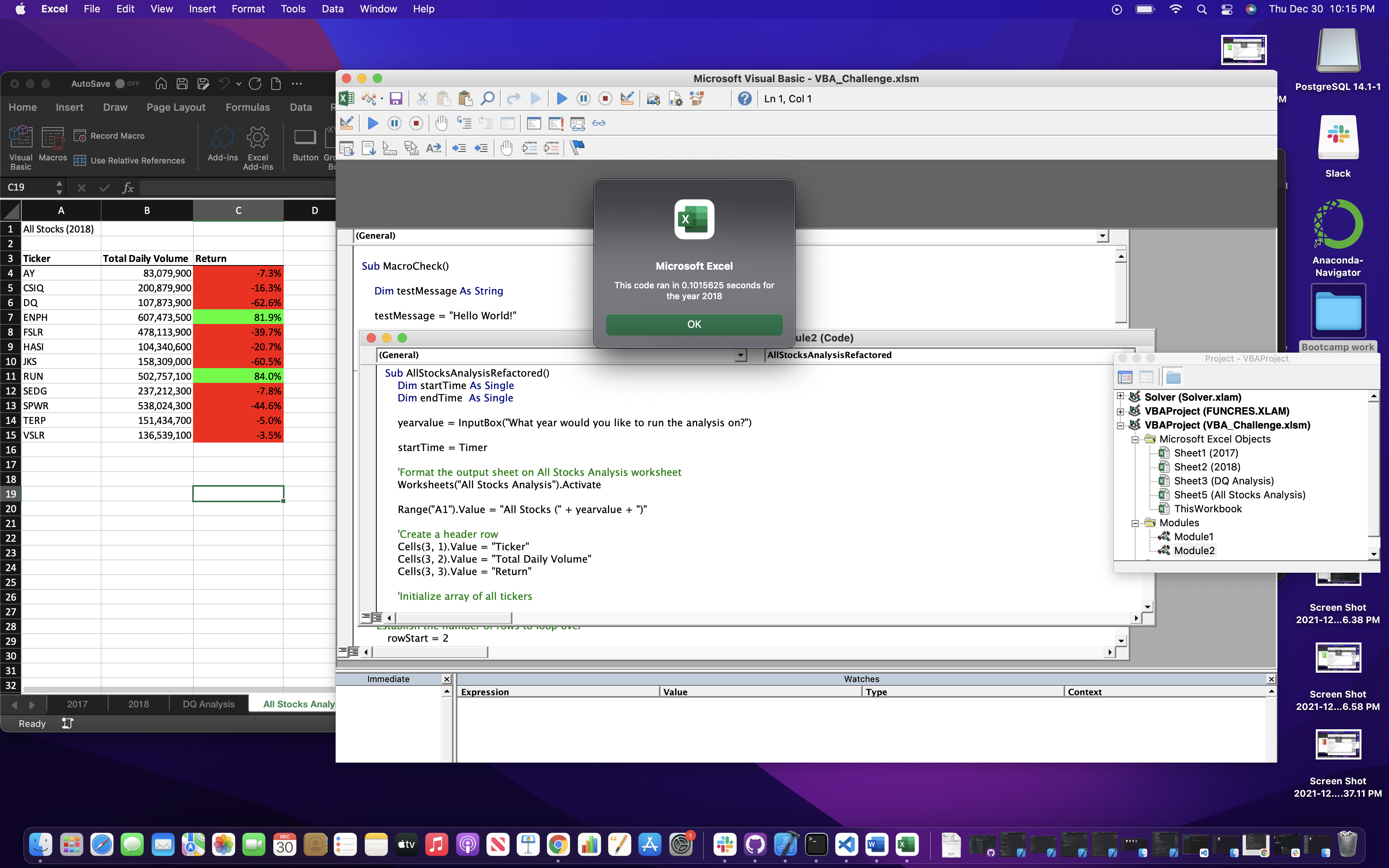
Task: Click green ENPH return cell 81.9%
Action: coord(238,317)
